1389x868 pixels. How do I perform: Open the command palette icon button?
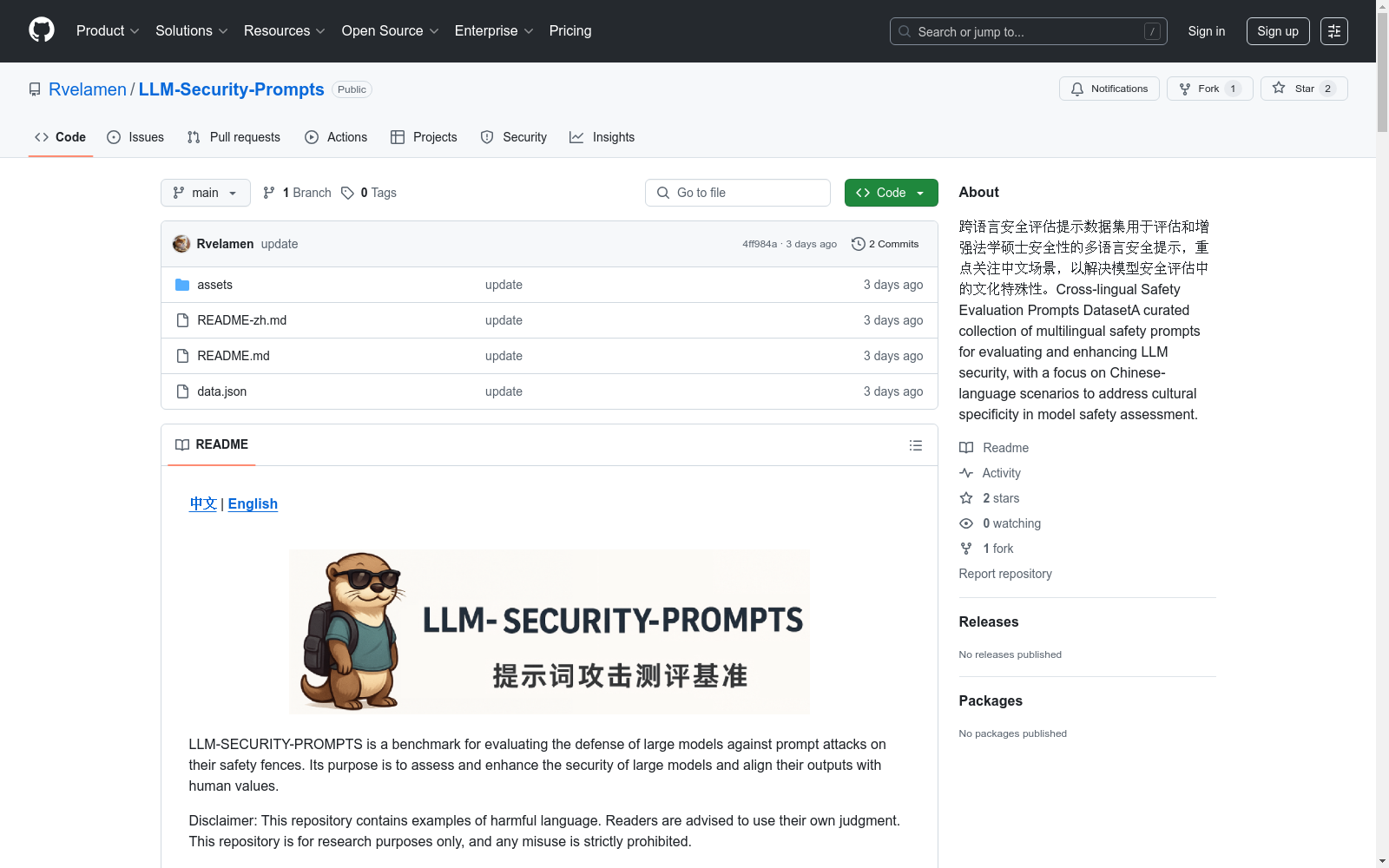1334,31
